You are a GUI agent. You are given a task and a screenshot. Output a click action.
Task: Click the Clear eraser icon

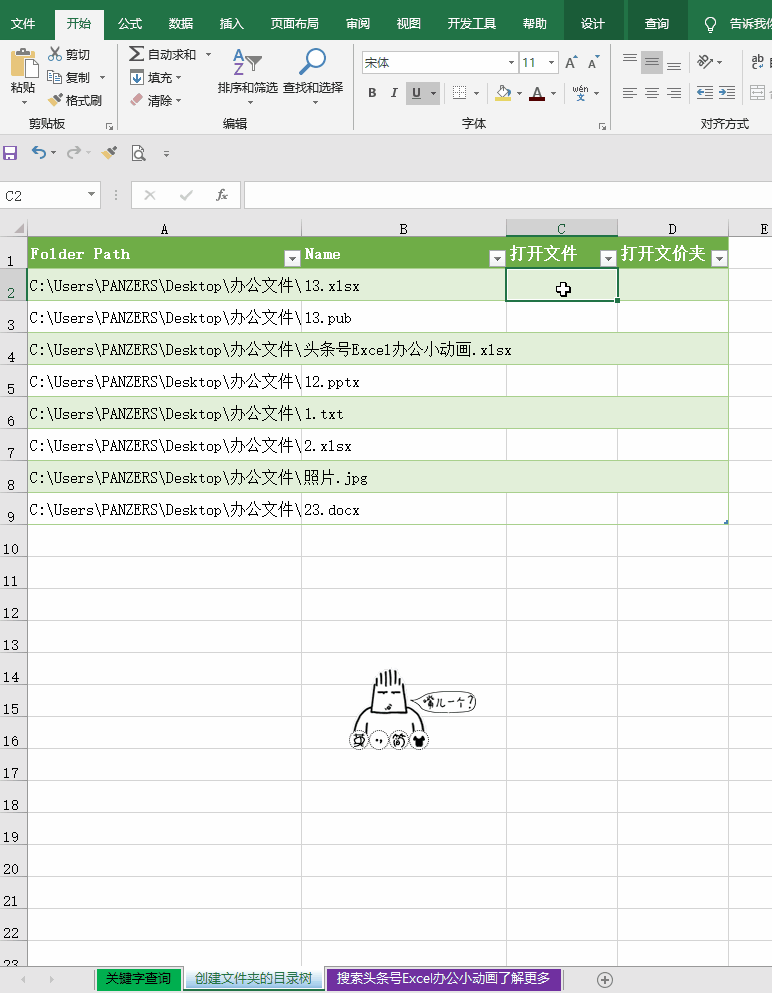click(137, 100)
